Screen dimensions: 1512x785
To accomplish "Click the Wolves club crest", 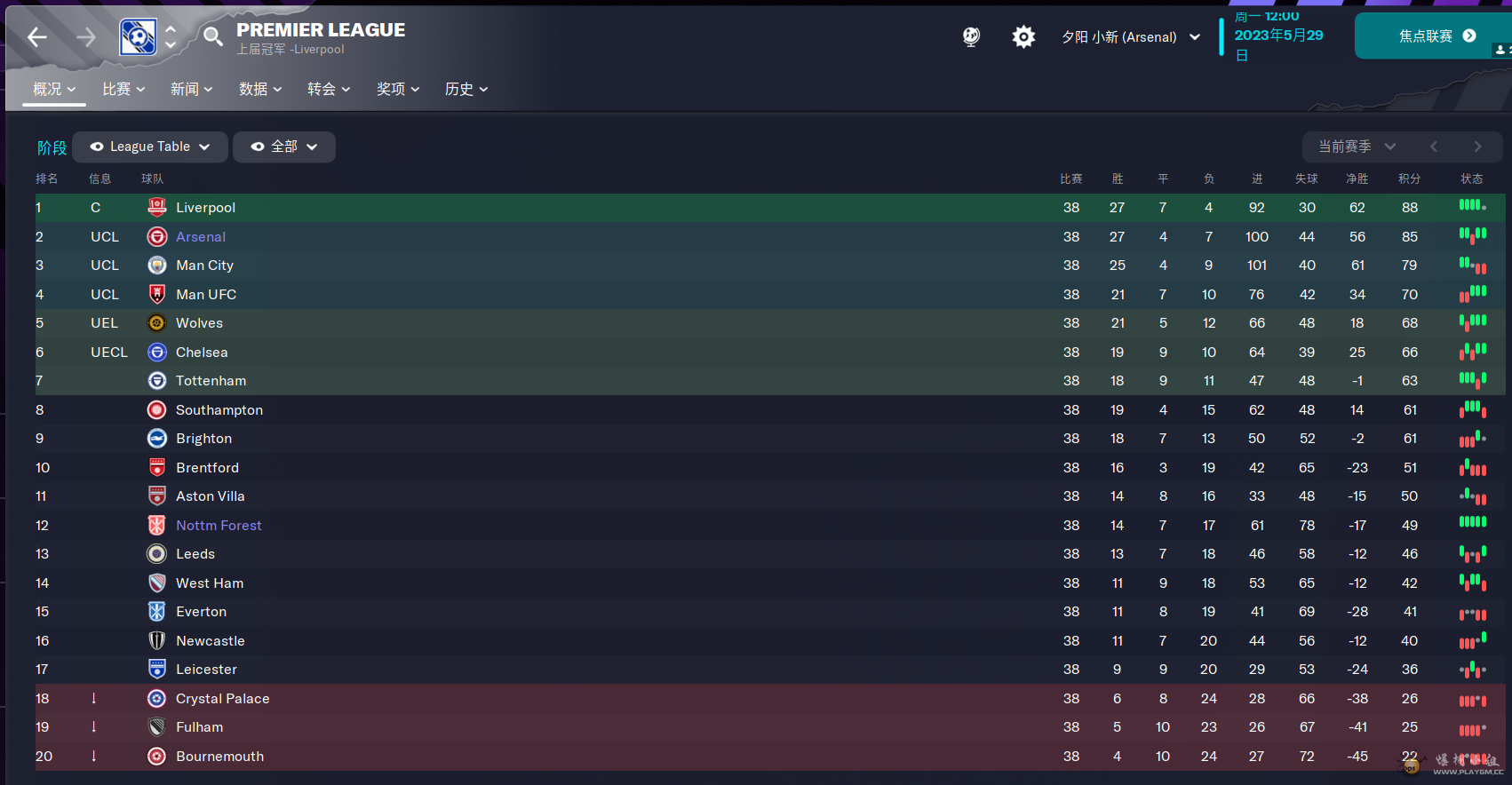I will coord(157,323).
